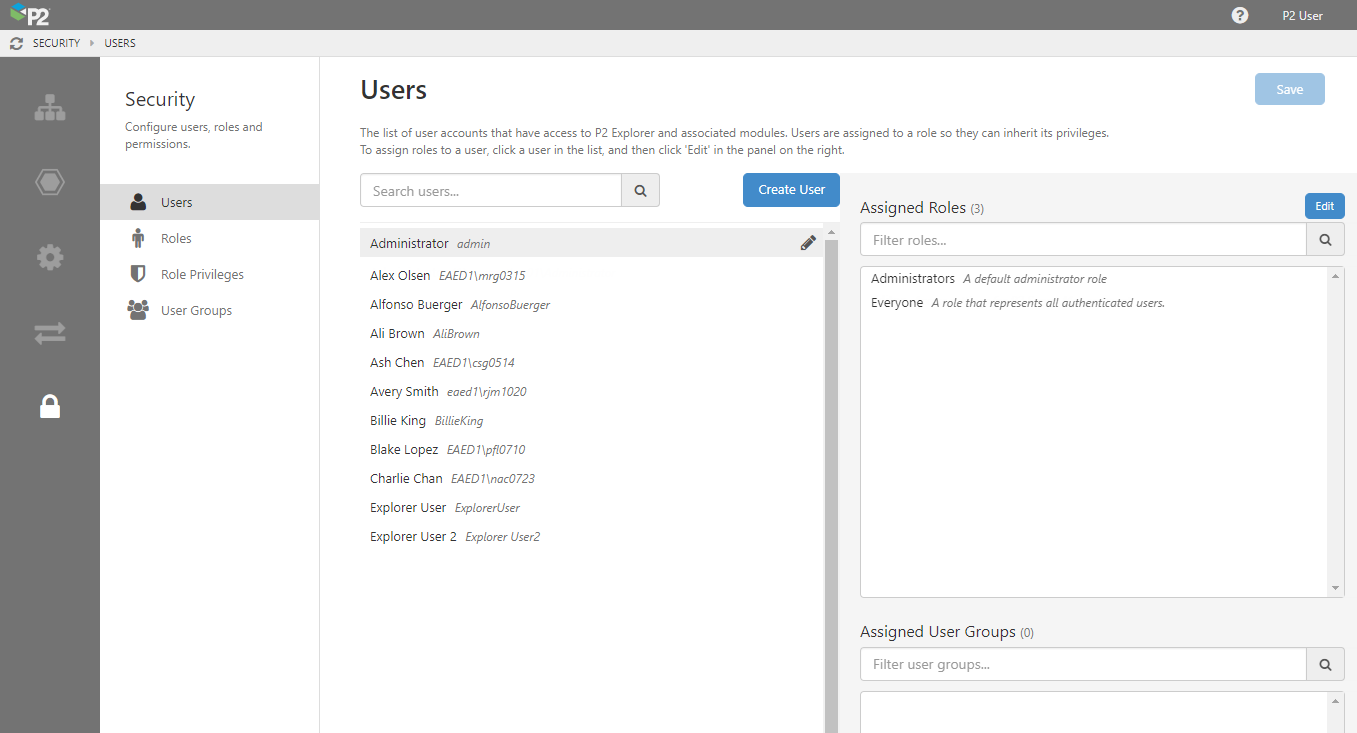Open the gear settings icon in sidebar

[50, 258]
